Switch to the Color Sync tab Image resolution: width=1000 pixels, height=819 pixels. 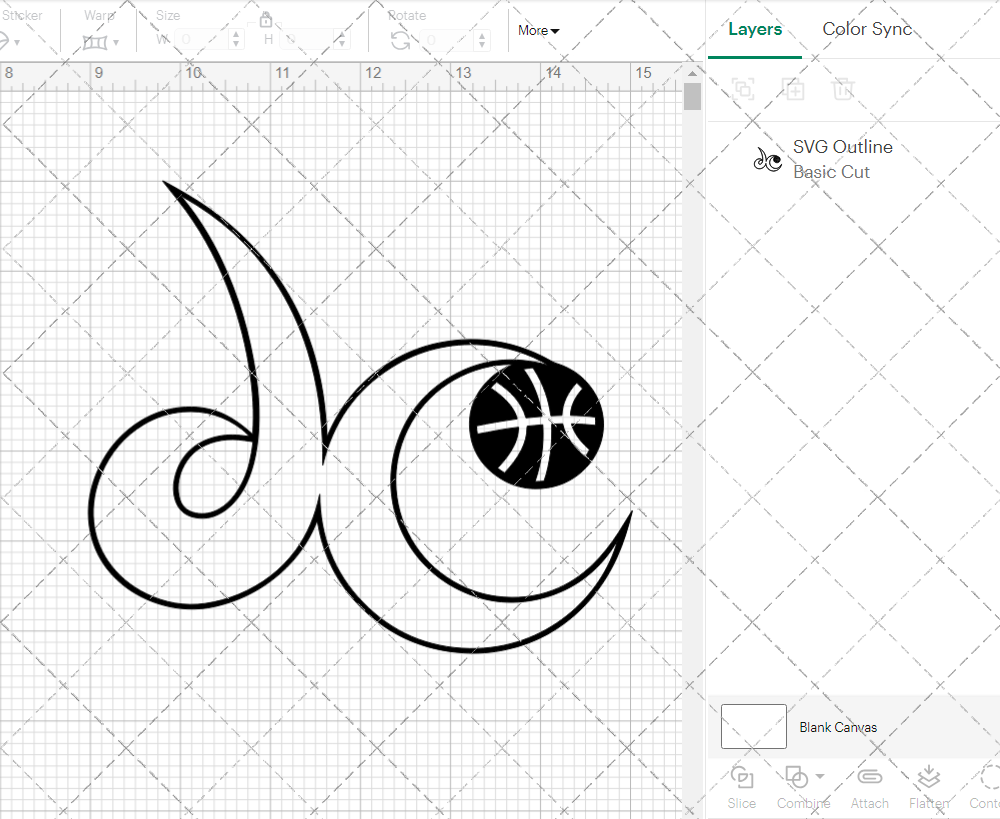coord(867,29)
